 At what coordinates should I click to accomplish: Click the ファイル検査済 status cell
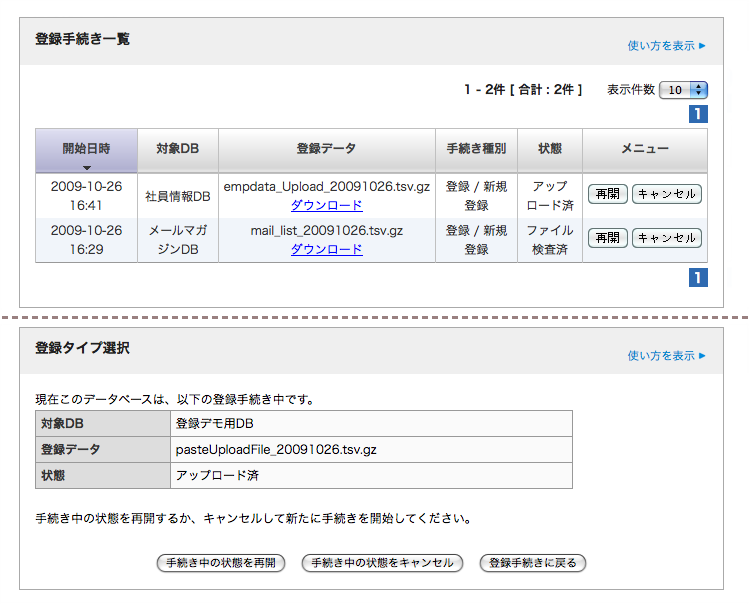(x=550, y=240)
